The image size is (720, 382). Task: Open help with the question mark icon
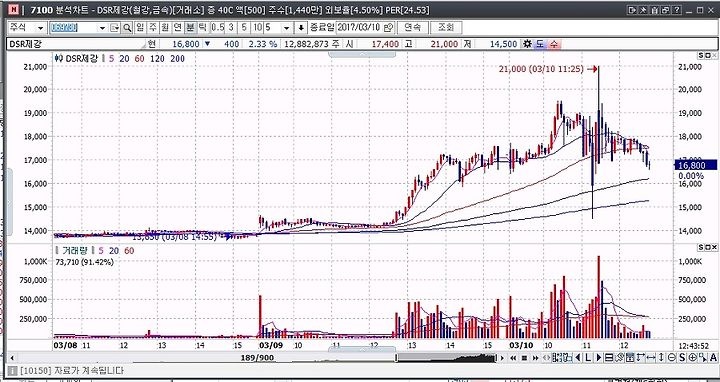click(677, 10)
